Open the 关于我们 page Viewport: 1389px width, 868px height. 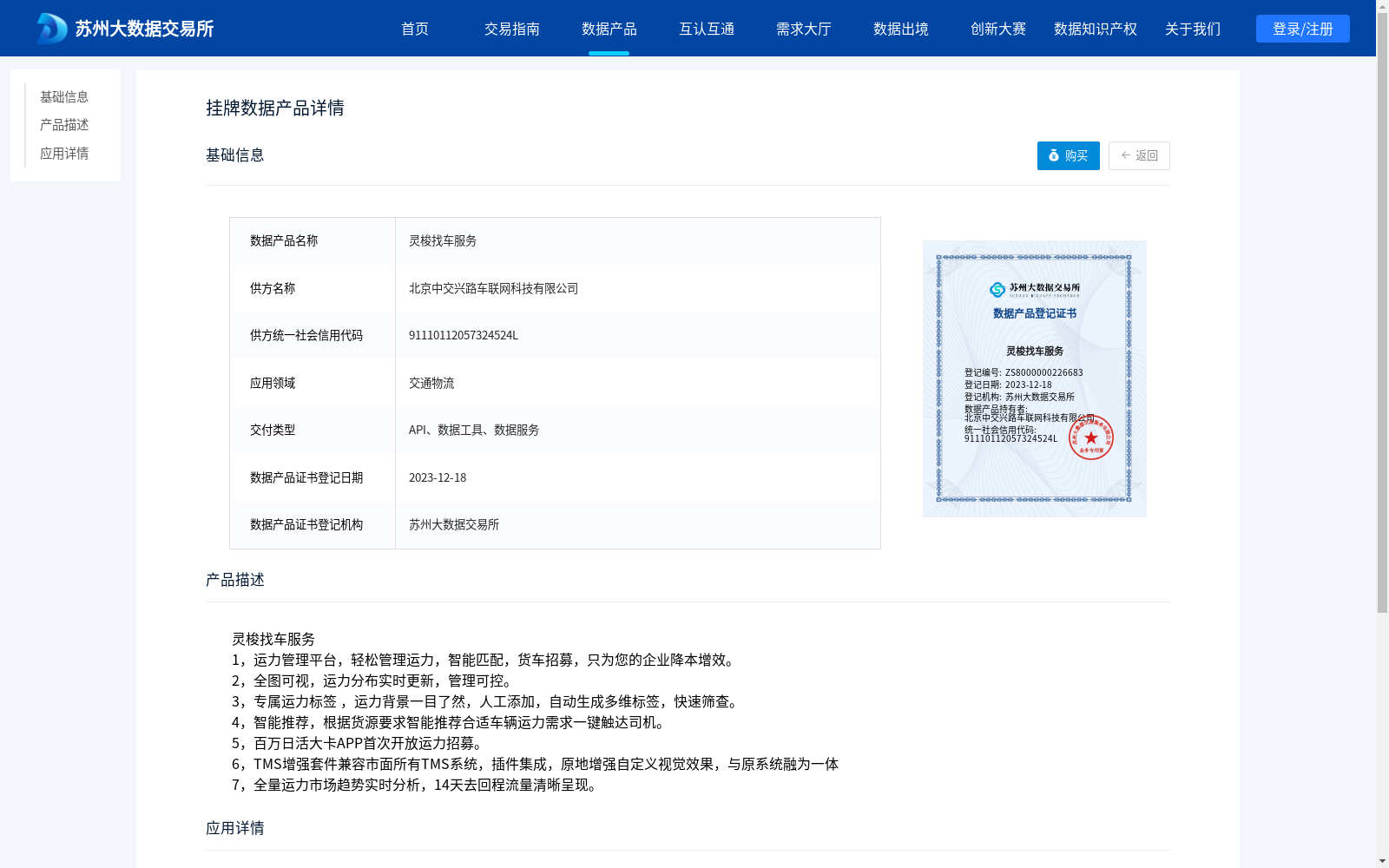pyautogui.click(x=1193, y=29)
